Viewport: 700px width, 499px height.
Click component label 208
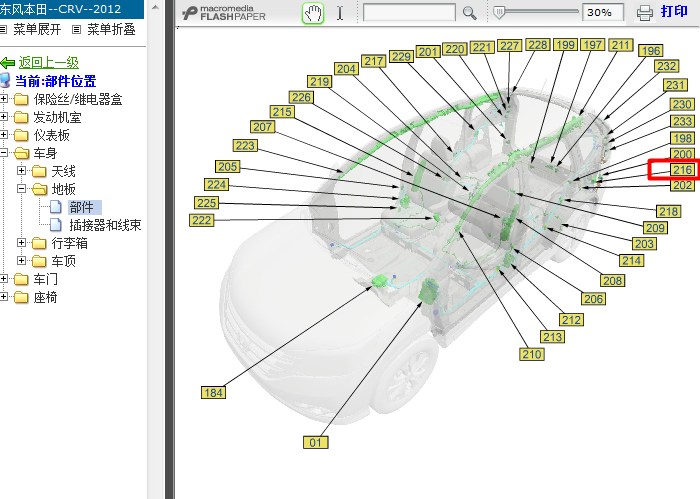[x=612, y=281]
